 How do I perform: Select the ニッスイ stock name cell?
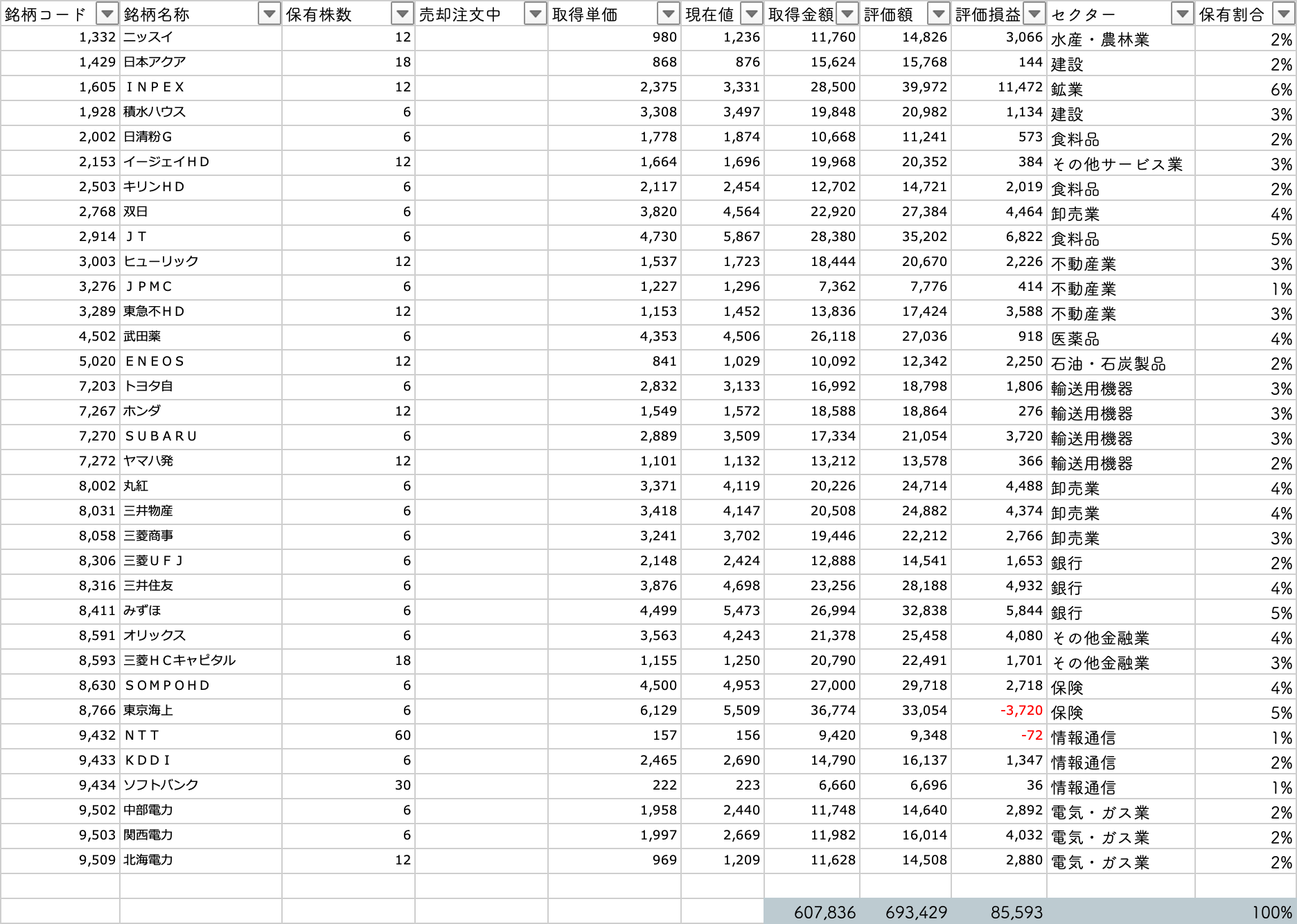click(x=200, y=37)
